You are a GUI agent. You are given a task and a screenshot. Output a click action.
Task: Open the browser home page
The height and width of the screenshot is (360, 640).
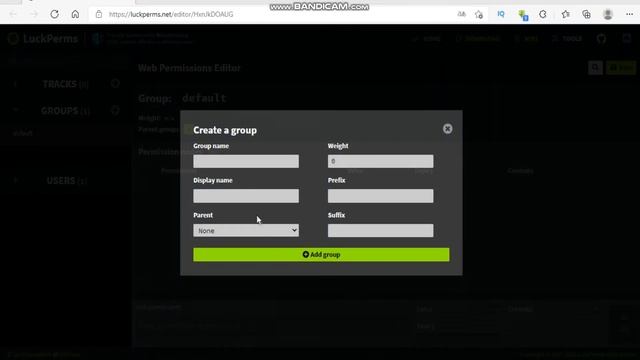(75, 14)
